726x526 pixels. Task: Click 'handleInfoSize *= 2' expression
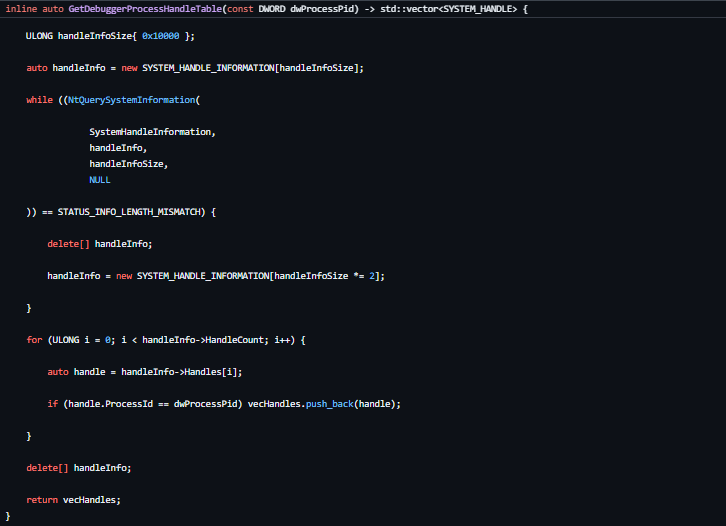coord(325,276)
